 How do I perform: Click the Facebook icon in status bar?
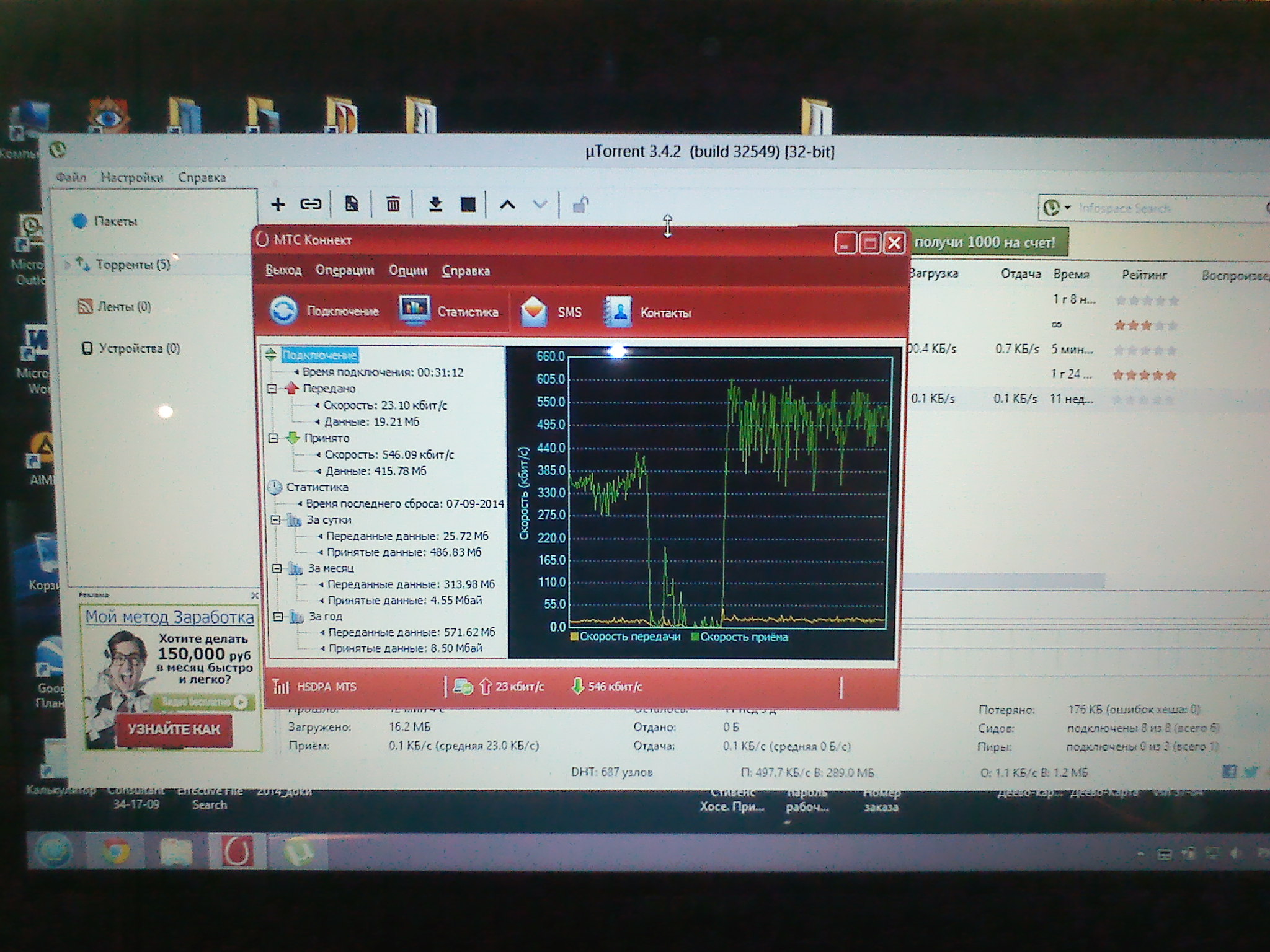coord(1229,772)
